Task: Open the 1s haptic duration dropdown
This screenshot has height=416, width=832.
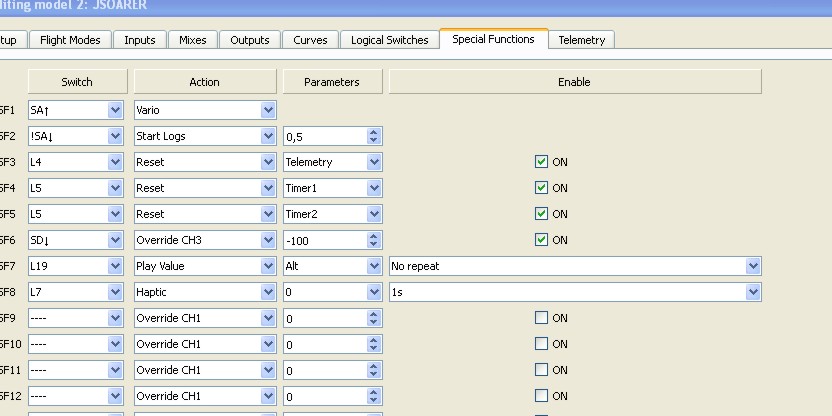Action: point(752,292)
